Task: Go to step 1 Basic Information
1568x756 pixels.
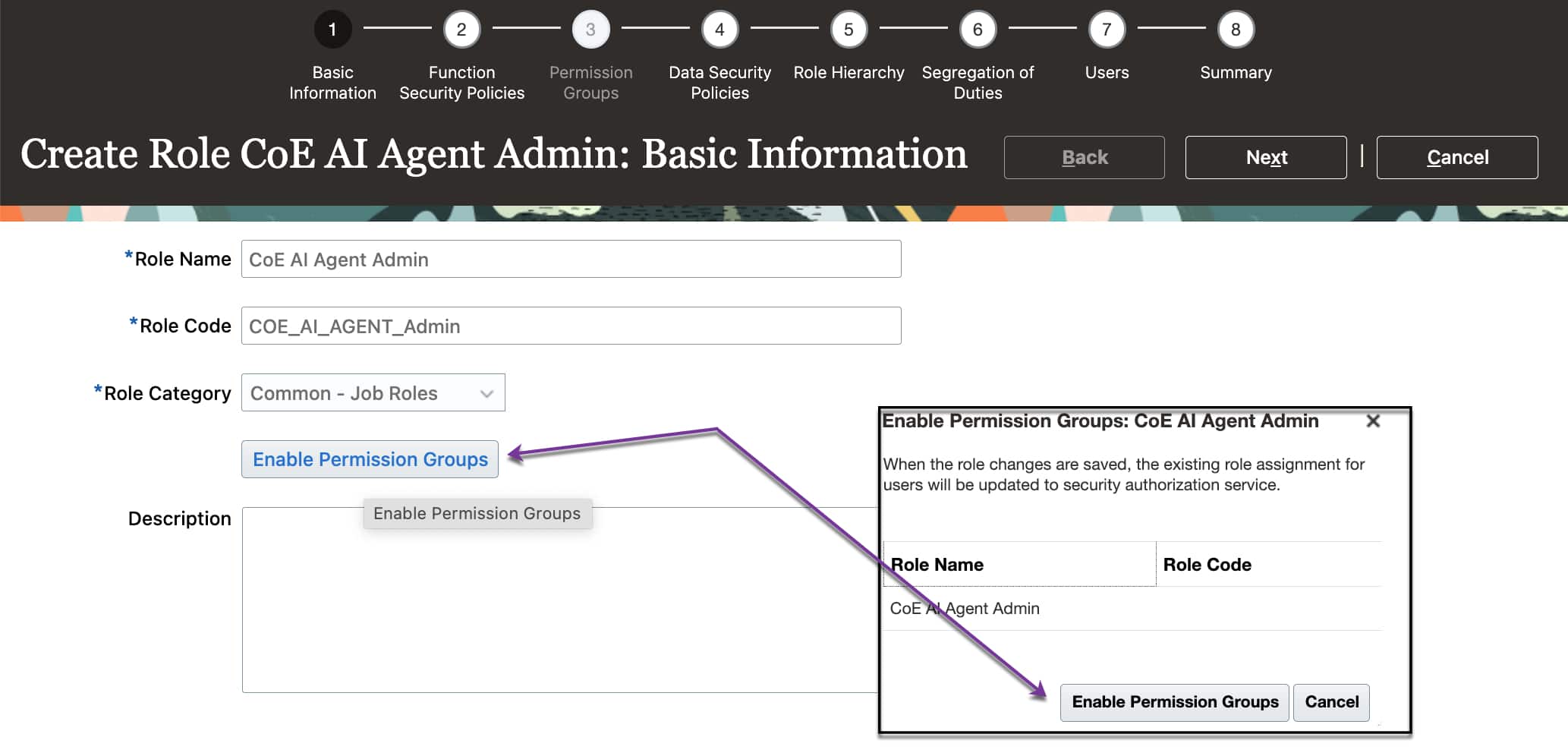Action: tap(332, 30)
